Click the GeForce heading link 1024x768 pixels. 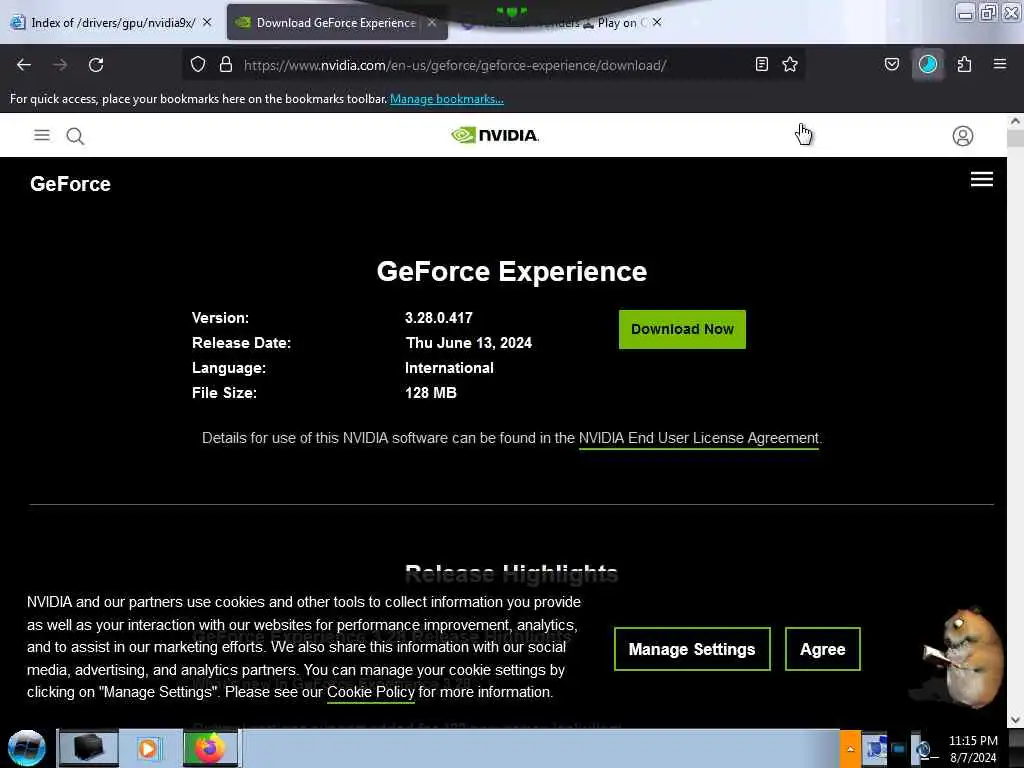click(71, 184)
